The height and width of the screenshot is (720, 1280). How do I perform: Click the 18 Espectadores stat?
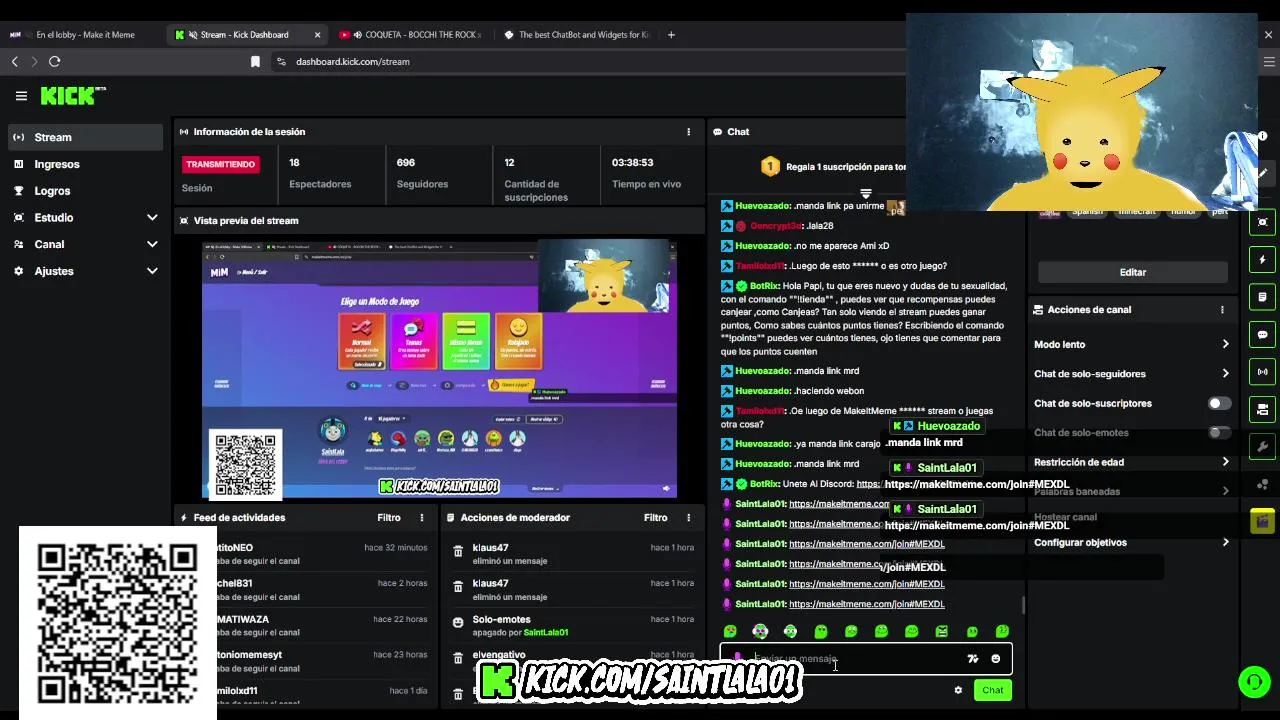point(320,173)
